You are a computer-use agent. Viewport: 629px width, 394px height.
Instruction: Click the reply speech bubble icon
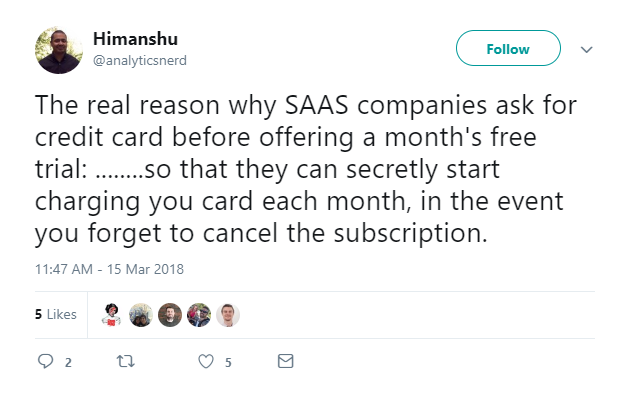click(45, 361)
